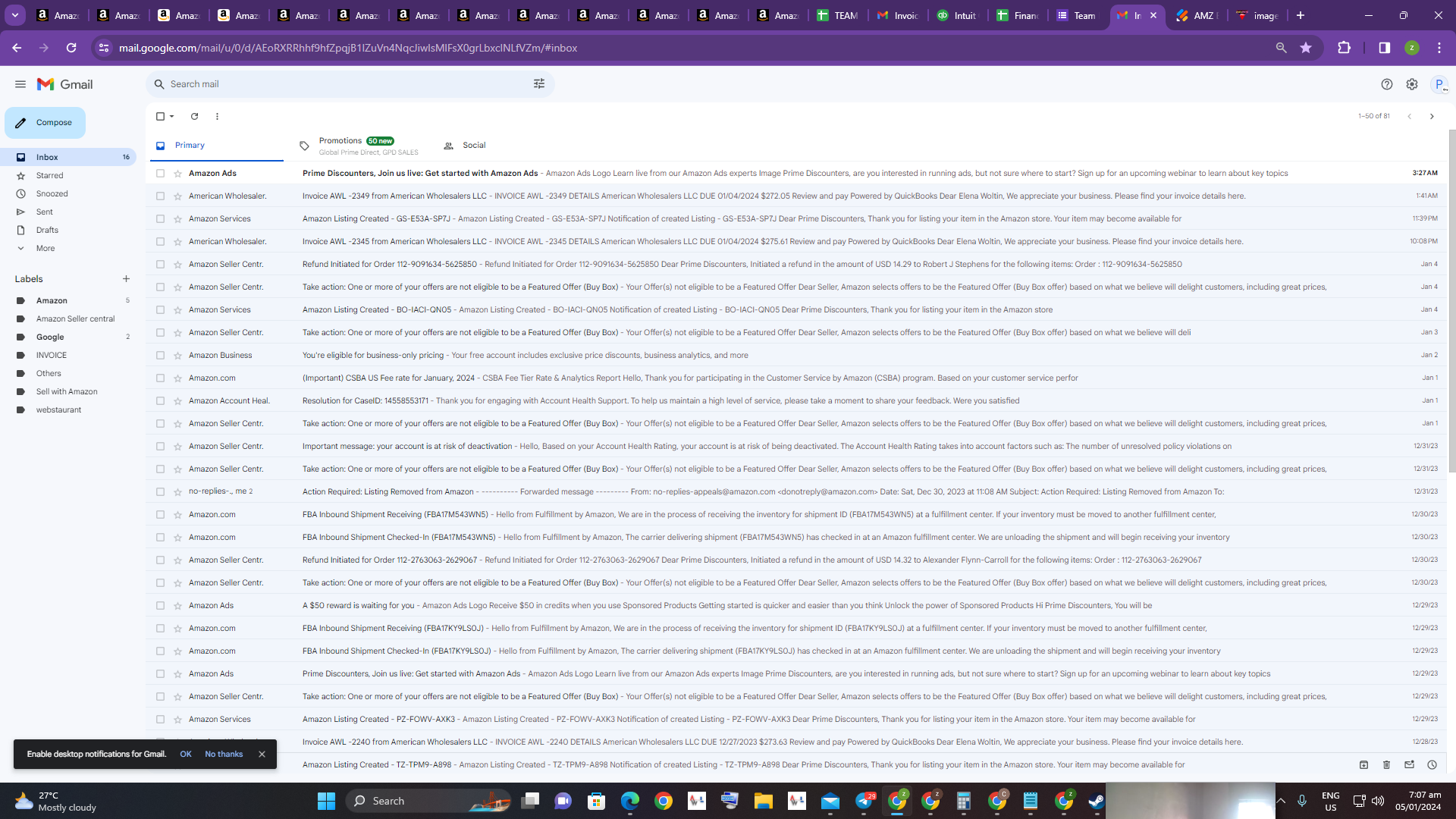Screen dimensions: 1456x819
Task: Open Chrome three-dot menu
Action: coord(1439,48)
